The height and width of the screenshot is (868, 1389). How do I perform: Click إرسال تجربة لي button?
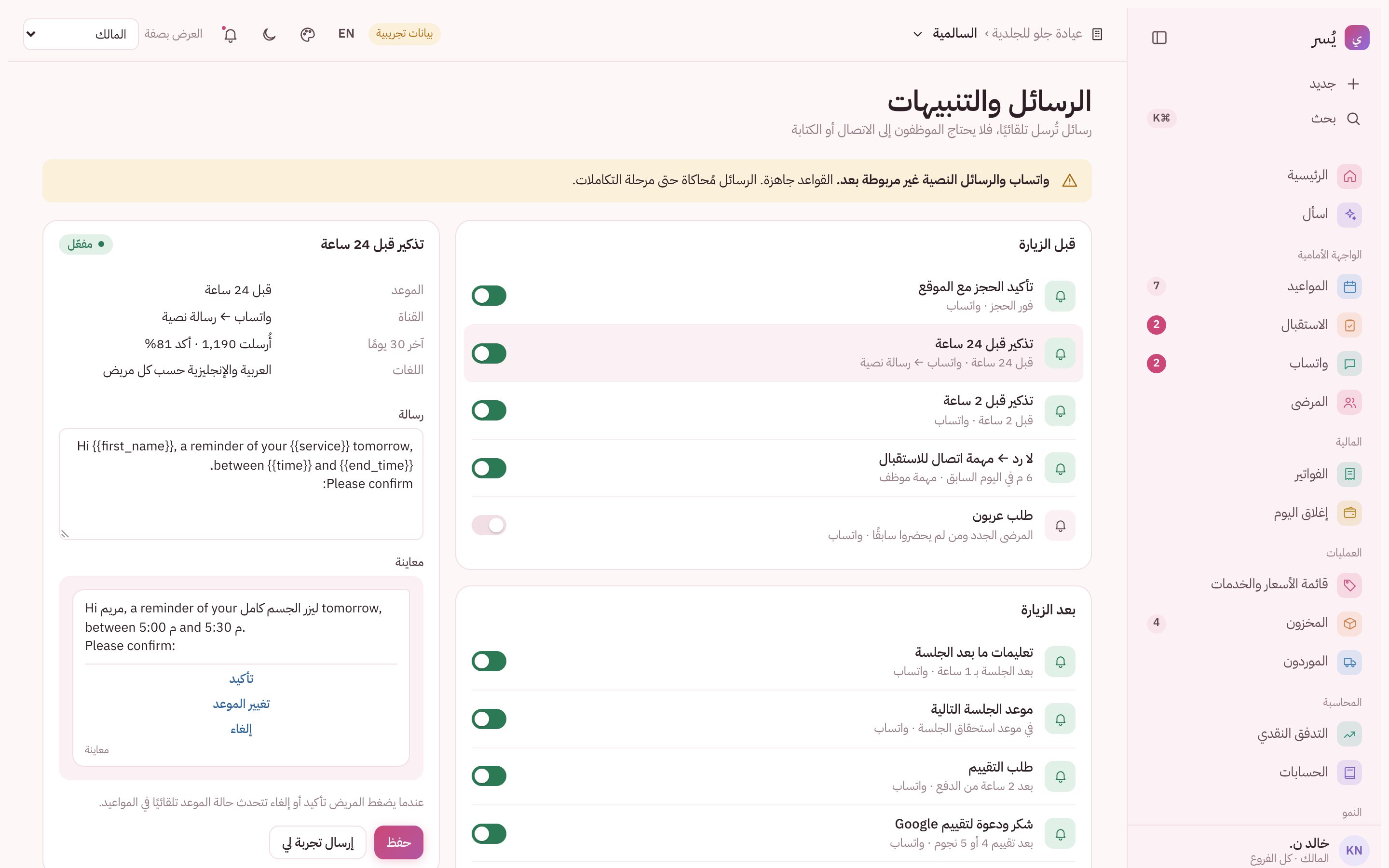[x=318, y=842]
